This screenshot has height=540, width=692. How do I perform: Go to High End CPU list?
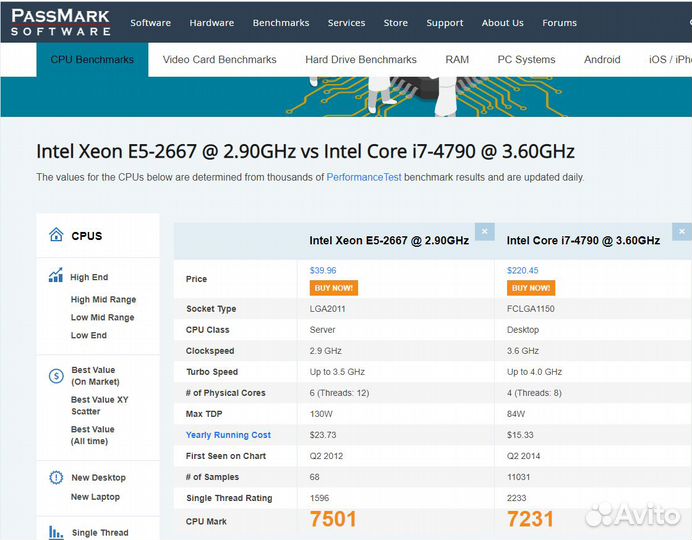(x=89, y=277)
